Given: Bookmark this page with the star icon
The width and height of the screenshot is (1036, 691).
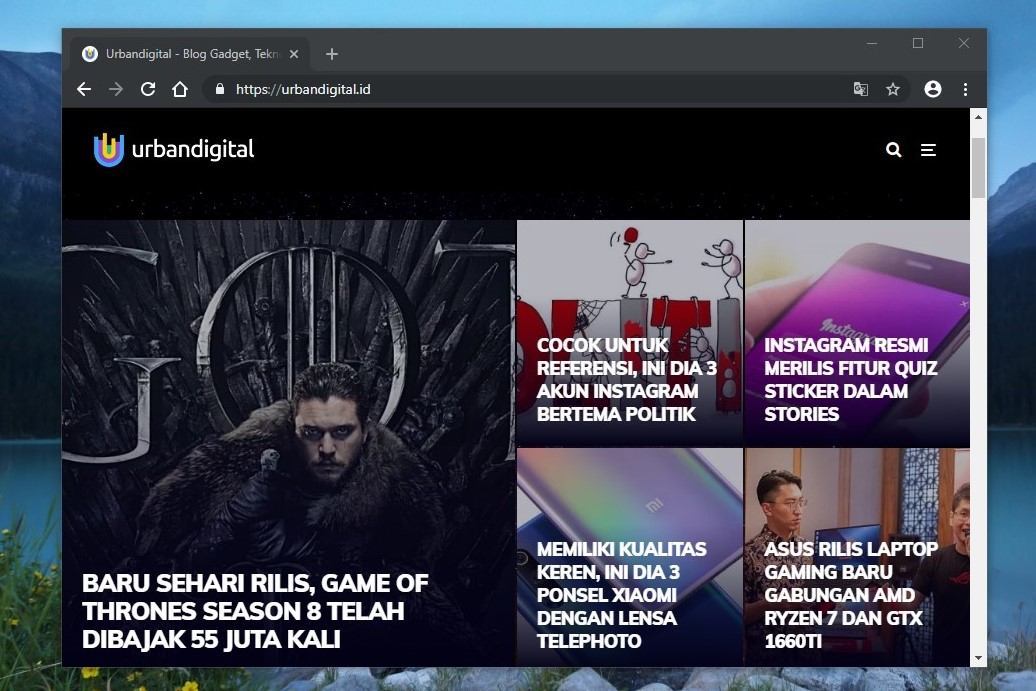Looking at the screenshot, I should pyautogui.click(x=893, y=89).
